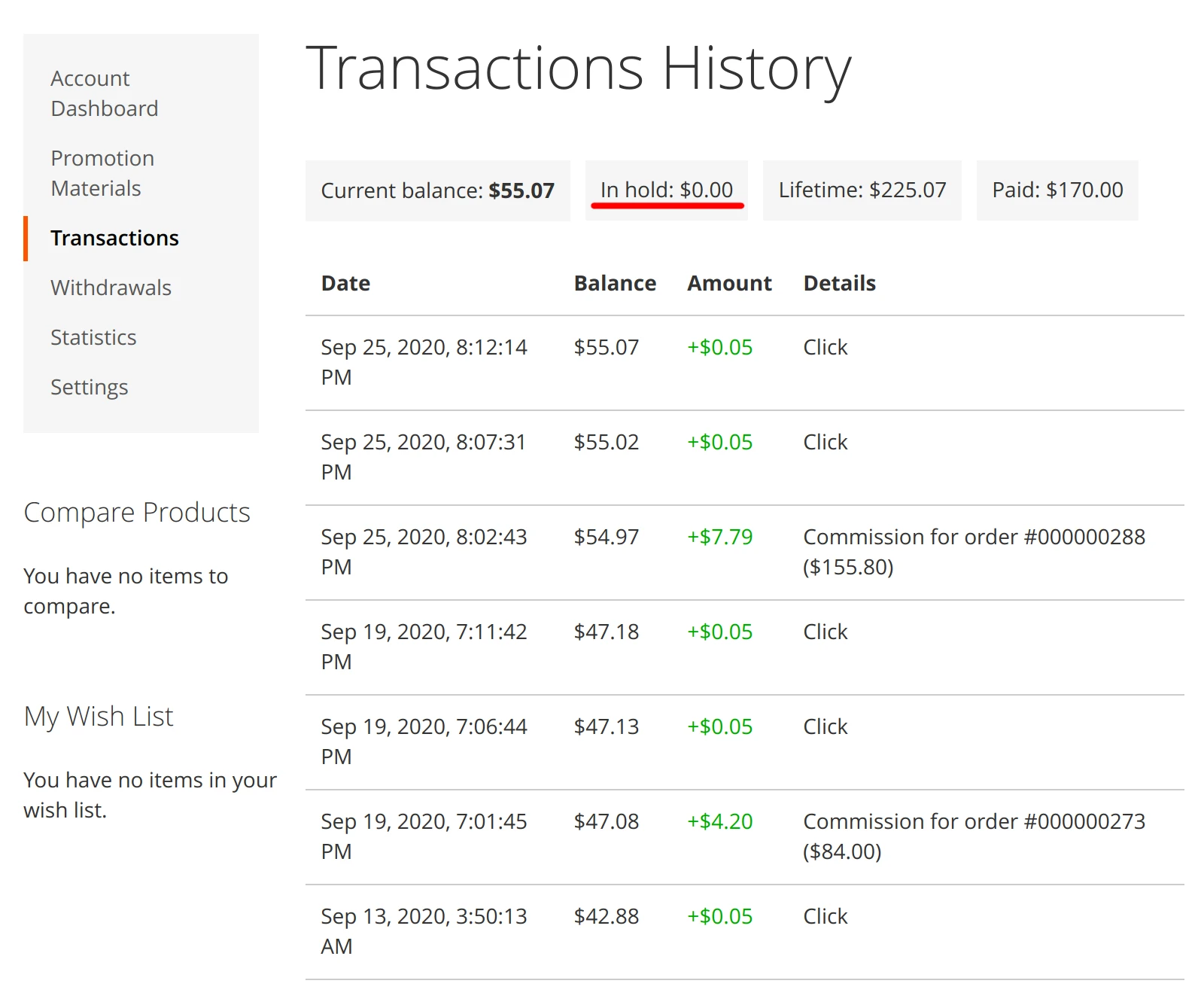Select the Paid amount summary box
Screen dimensions: 1204x1008
pos(1057,190)
